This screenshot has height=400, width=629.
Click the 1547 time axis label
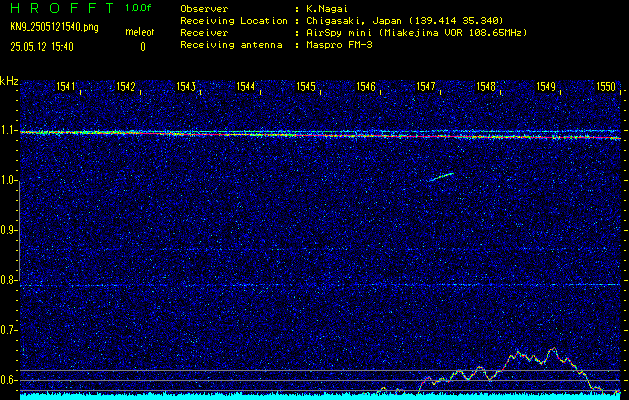426,86
